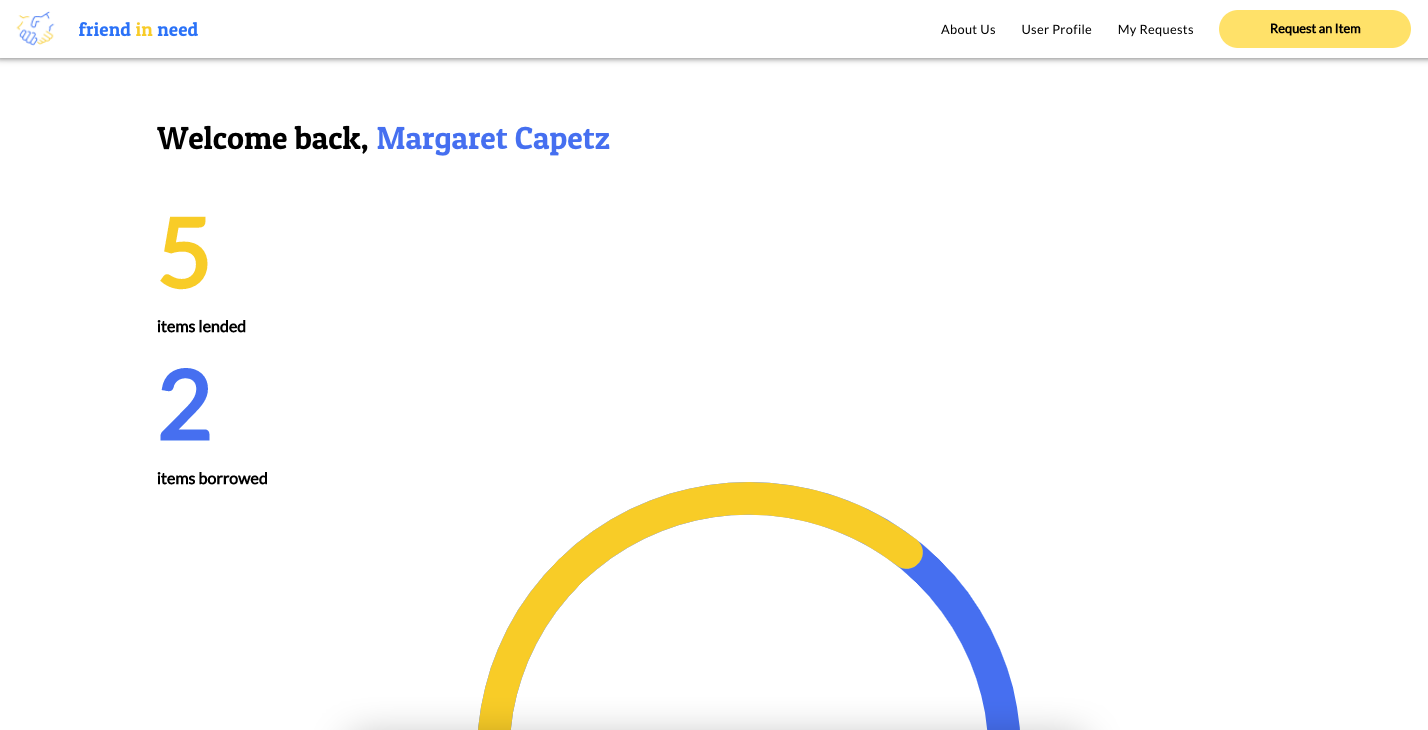The image size is (1428, 730).
Task: Open My Requests
Action: coord(1155,29)
